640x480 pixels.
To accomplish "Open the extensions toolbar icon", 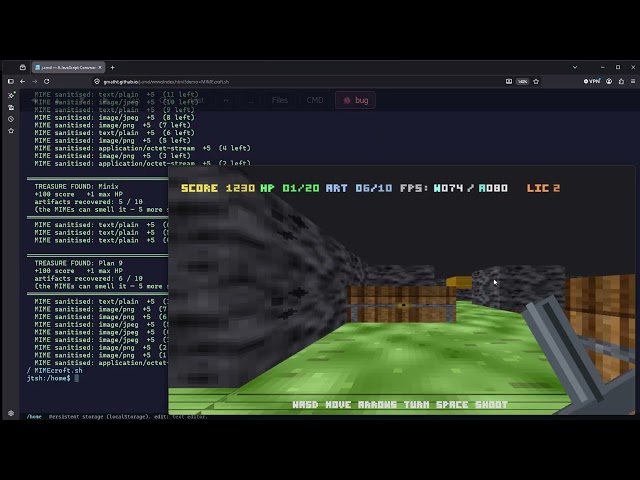I will point(621,81).
